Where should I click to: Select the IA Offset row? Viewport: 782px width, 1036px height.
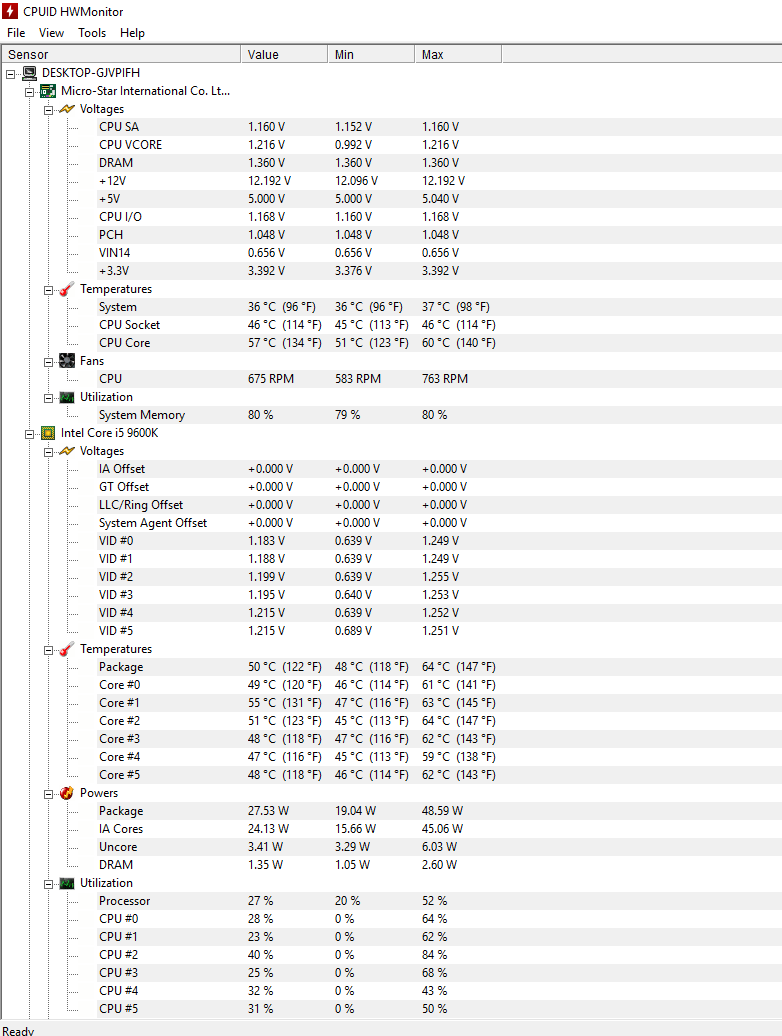(x=439, y=468)
